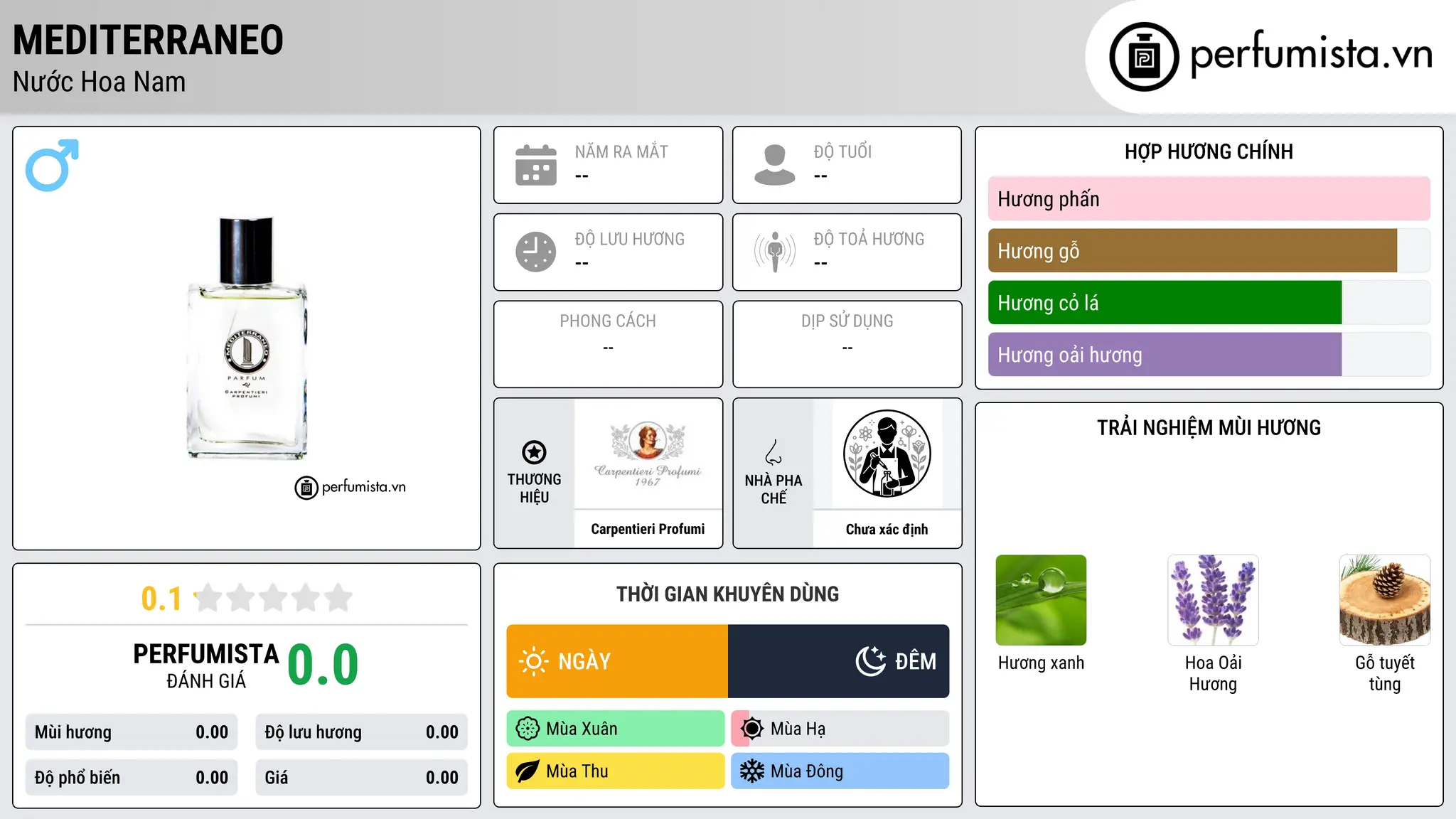The width and height of the screenshot is (1456, 819).
Task: Select the Đêm nighttime segment
Action: tap(839, 661)
